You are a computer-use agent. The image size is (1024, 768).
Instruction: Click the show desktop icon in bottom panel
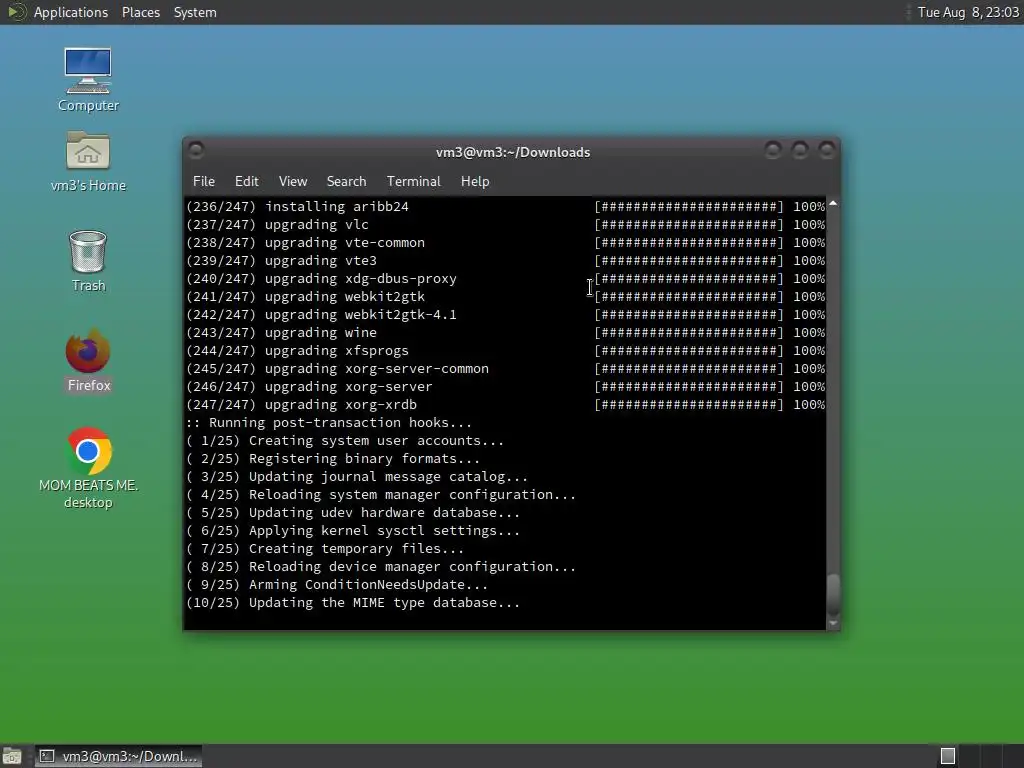click(12, 756)
